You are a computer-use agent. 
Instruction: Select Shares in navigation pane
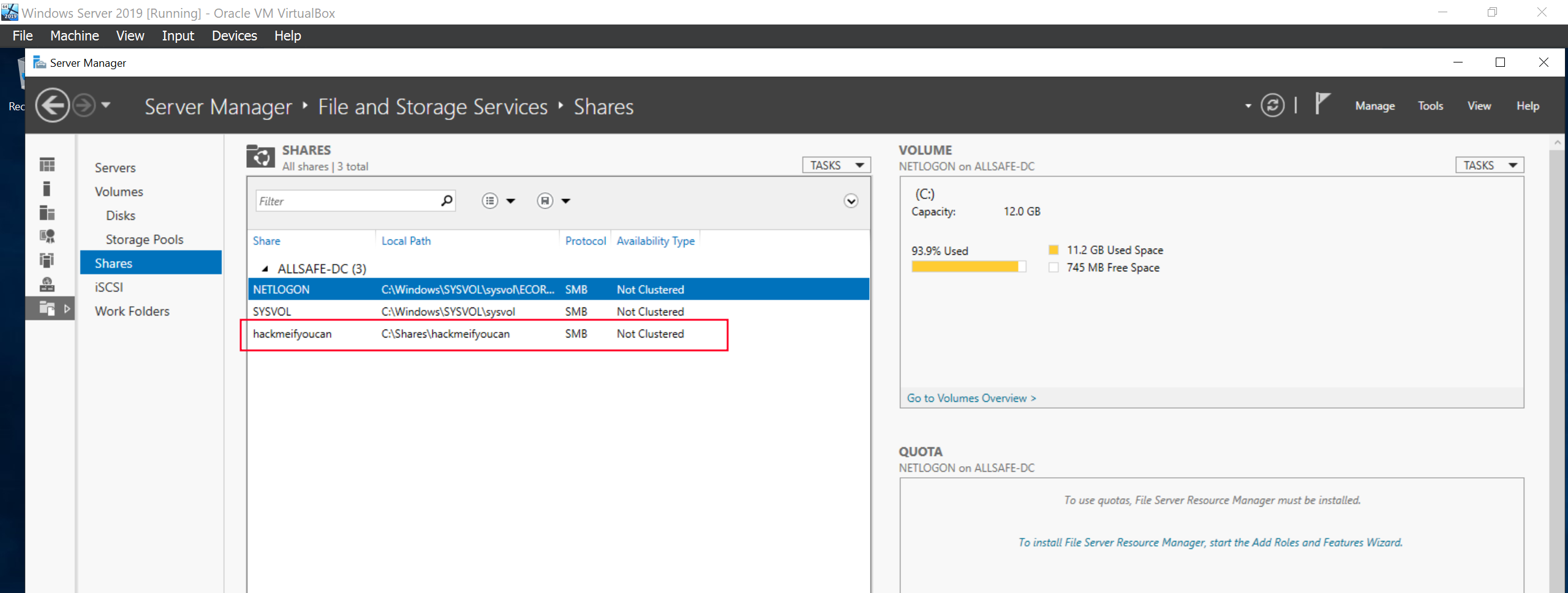(151, 263)
